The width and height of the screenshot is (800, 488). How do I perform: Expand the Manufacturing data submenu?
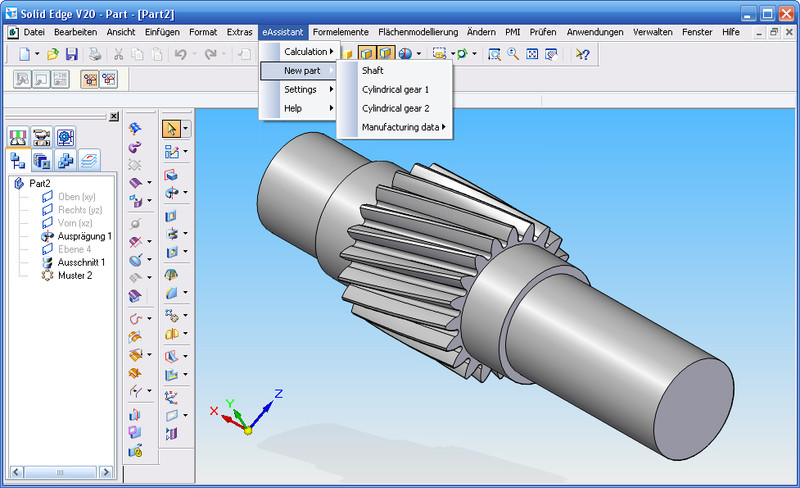pos(402,127)
